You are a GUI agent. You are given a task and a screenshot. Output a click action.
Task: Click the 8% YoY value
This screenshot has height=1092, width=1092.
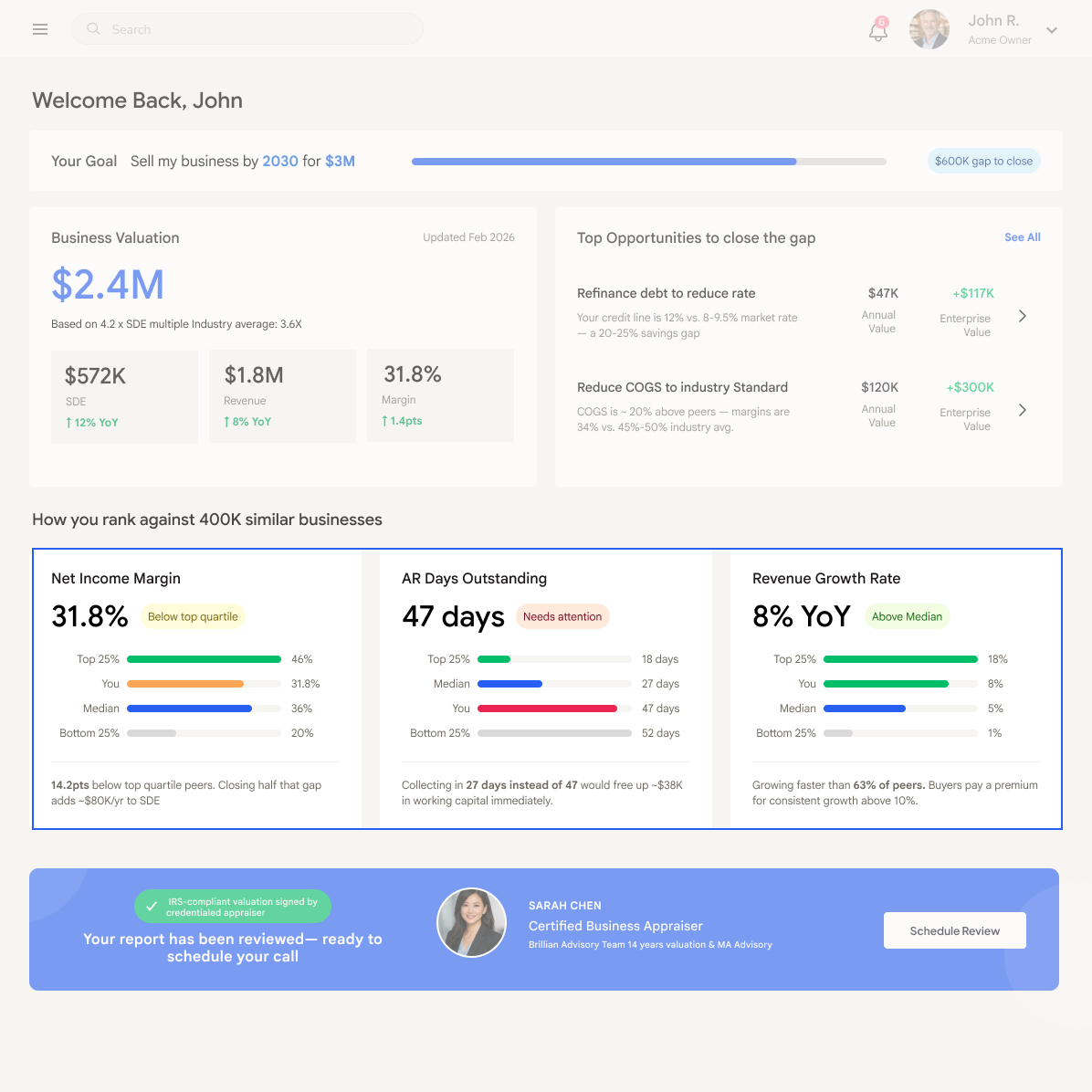click(802, 616)
